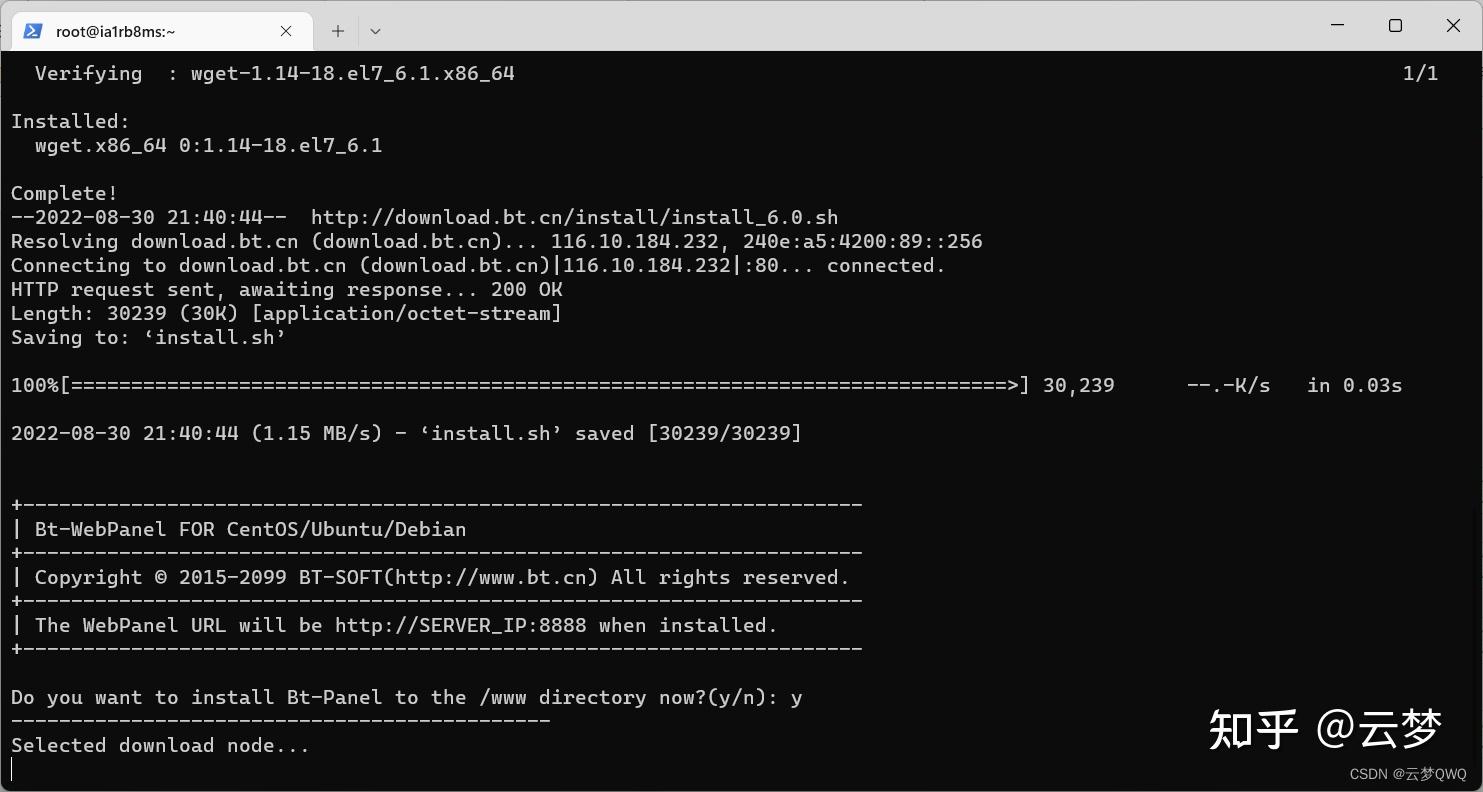Click the Zhihu watermark text
The height and width of the screenshot is (792, 1483).
(1325, 729)
